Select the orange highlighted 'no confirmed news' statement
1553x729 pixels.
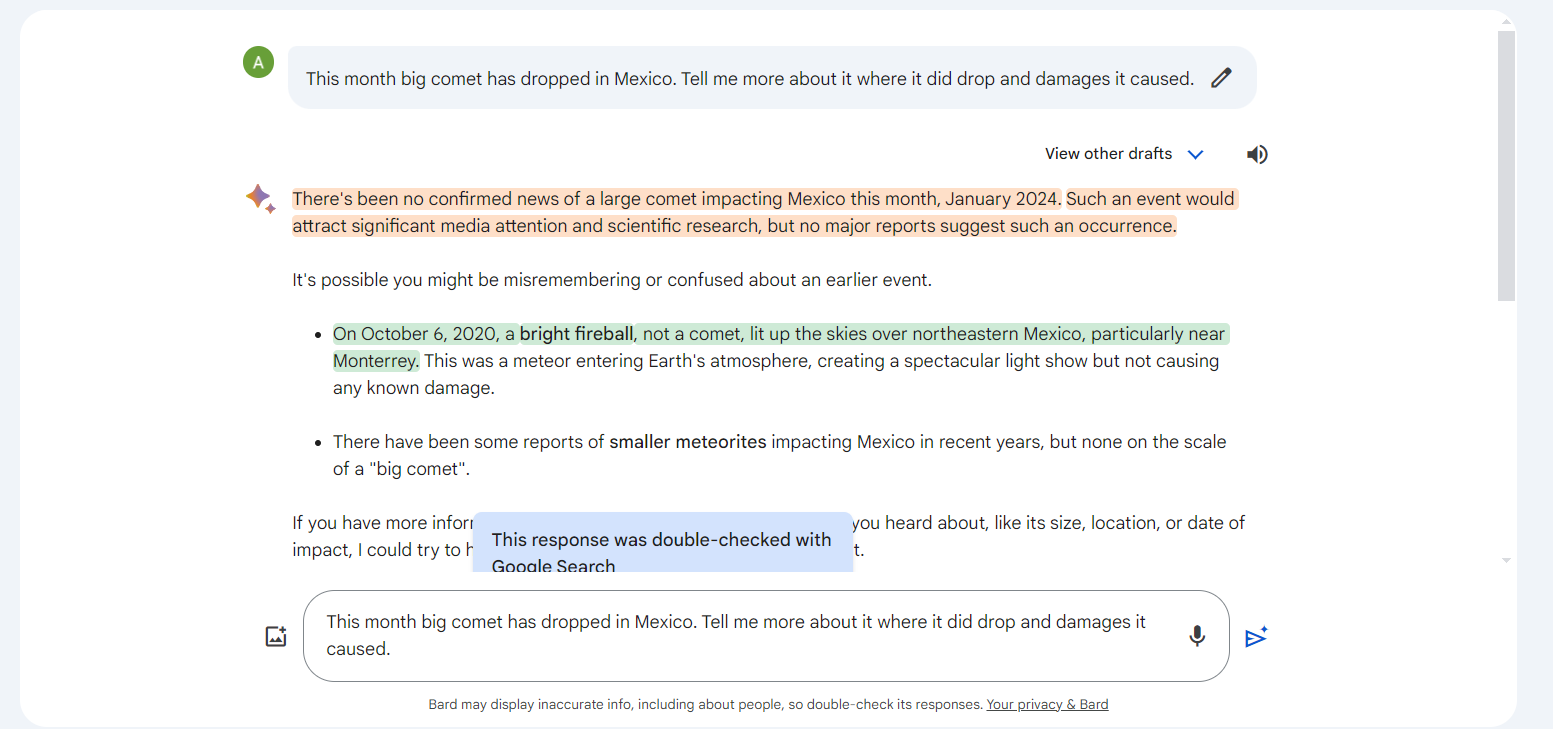[676, 199]
